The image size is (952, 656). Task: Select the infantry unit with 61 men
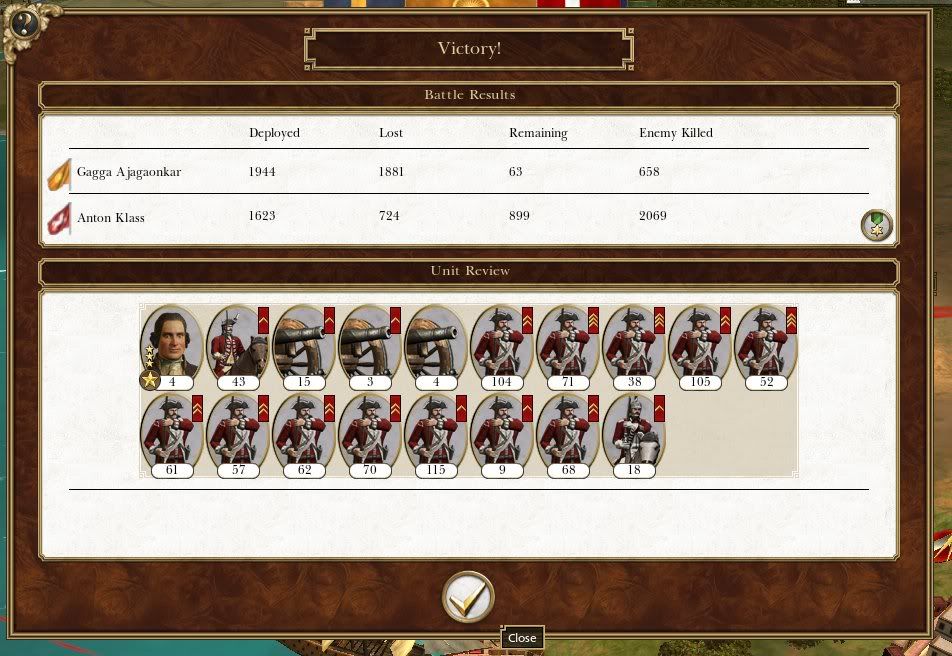coord(171,436)
